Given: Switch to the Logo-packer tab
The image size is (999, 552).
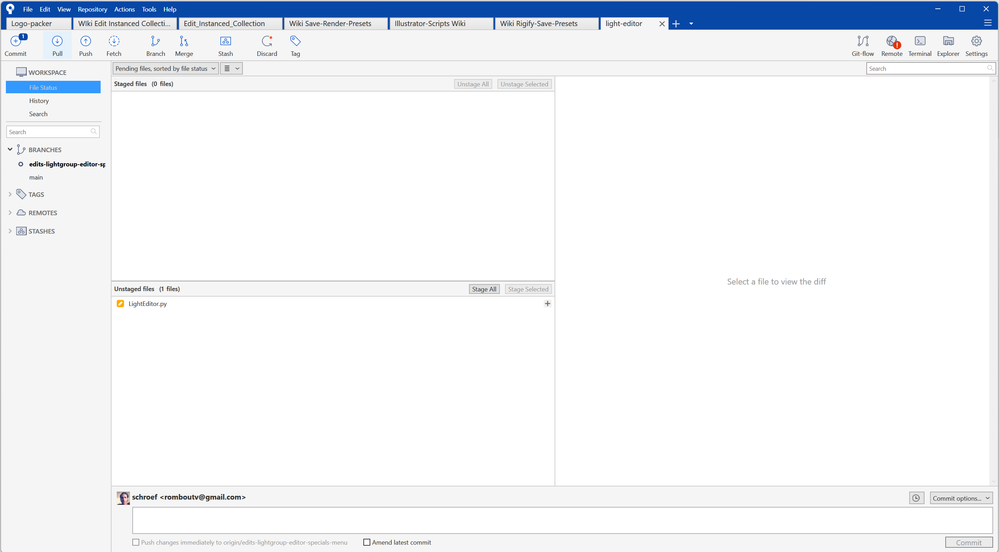Looking at the screenshot, I should point(38,24).
